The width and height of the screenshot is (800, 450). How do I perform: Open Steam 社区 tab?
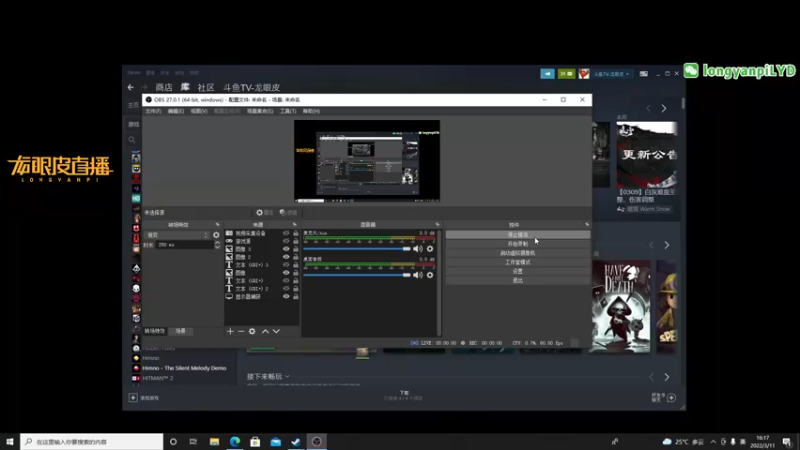pos(206,87)
